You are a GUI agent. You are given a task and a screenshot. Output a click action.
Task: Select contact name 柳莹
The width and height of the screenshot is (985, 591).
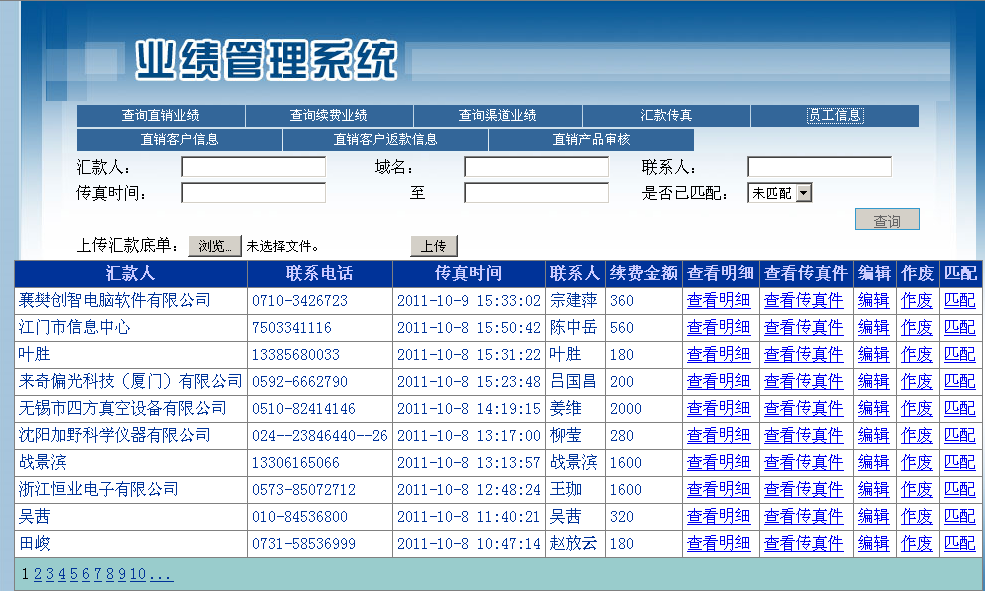tap(565, 436)
